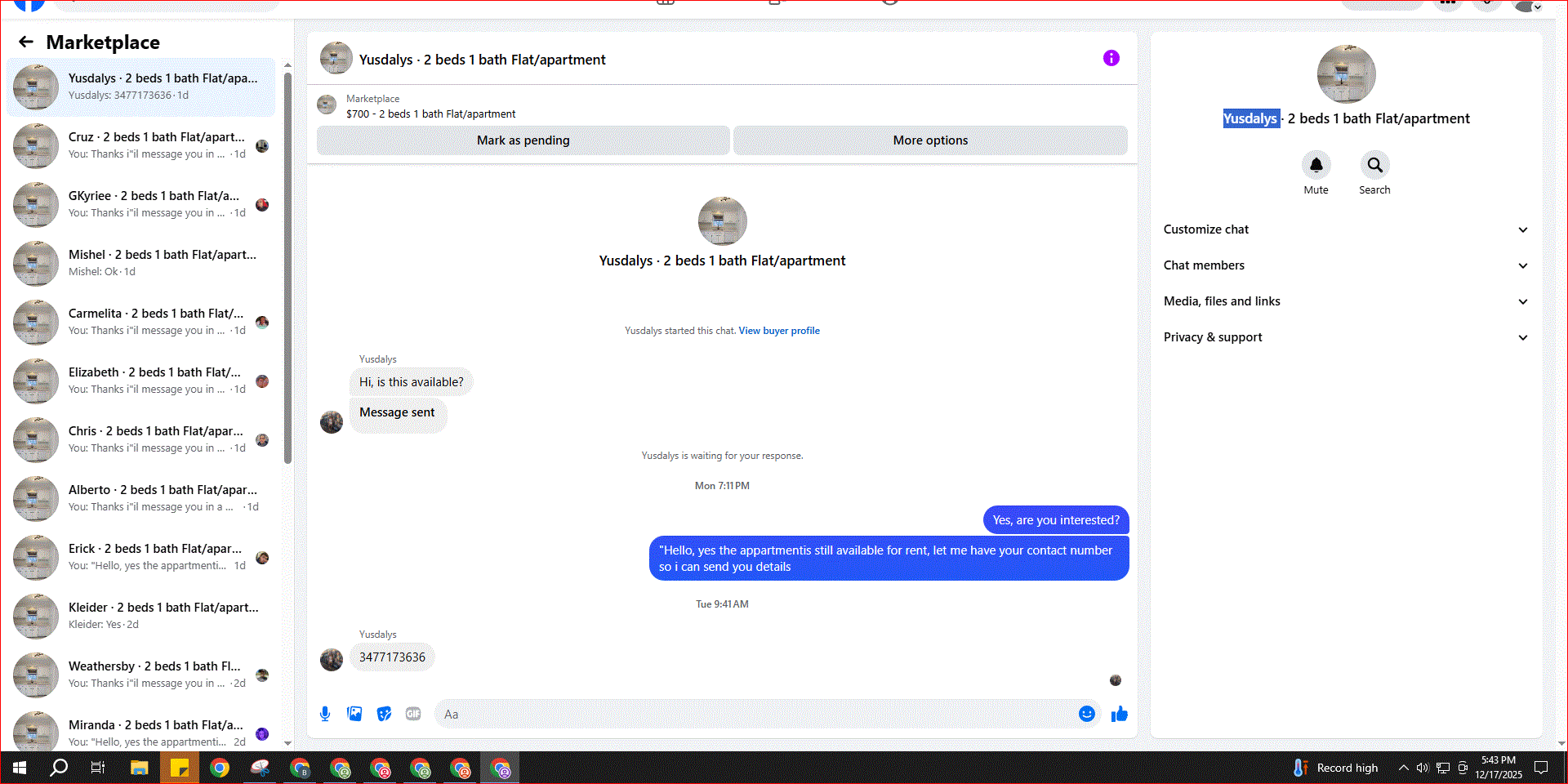Expand Customize chat section
The height and width of the screenshot is (784, 1568).
coord(1346,229)
